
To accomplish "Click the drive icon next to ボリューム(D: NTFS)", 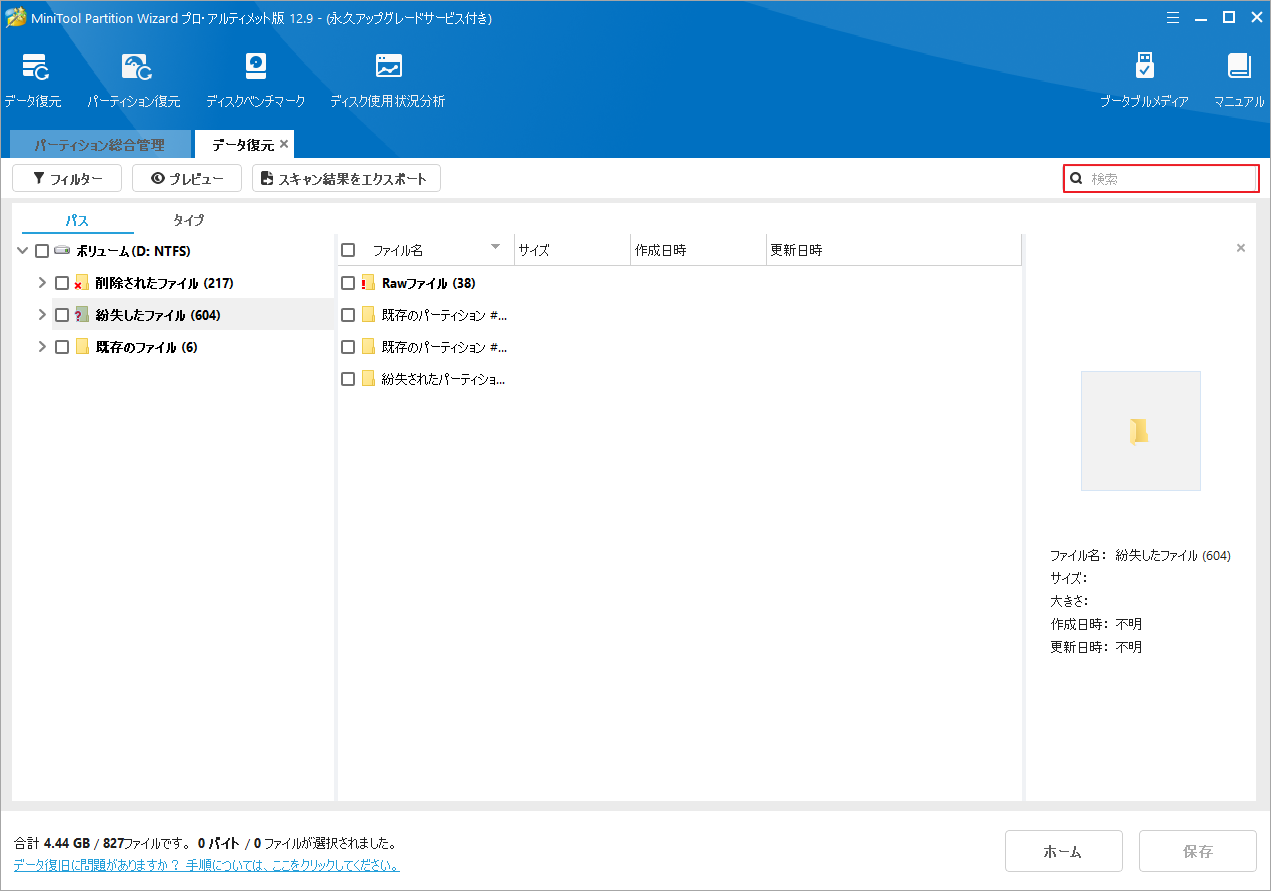I will [62, 251].
